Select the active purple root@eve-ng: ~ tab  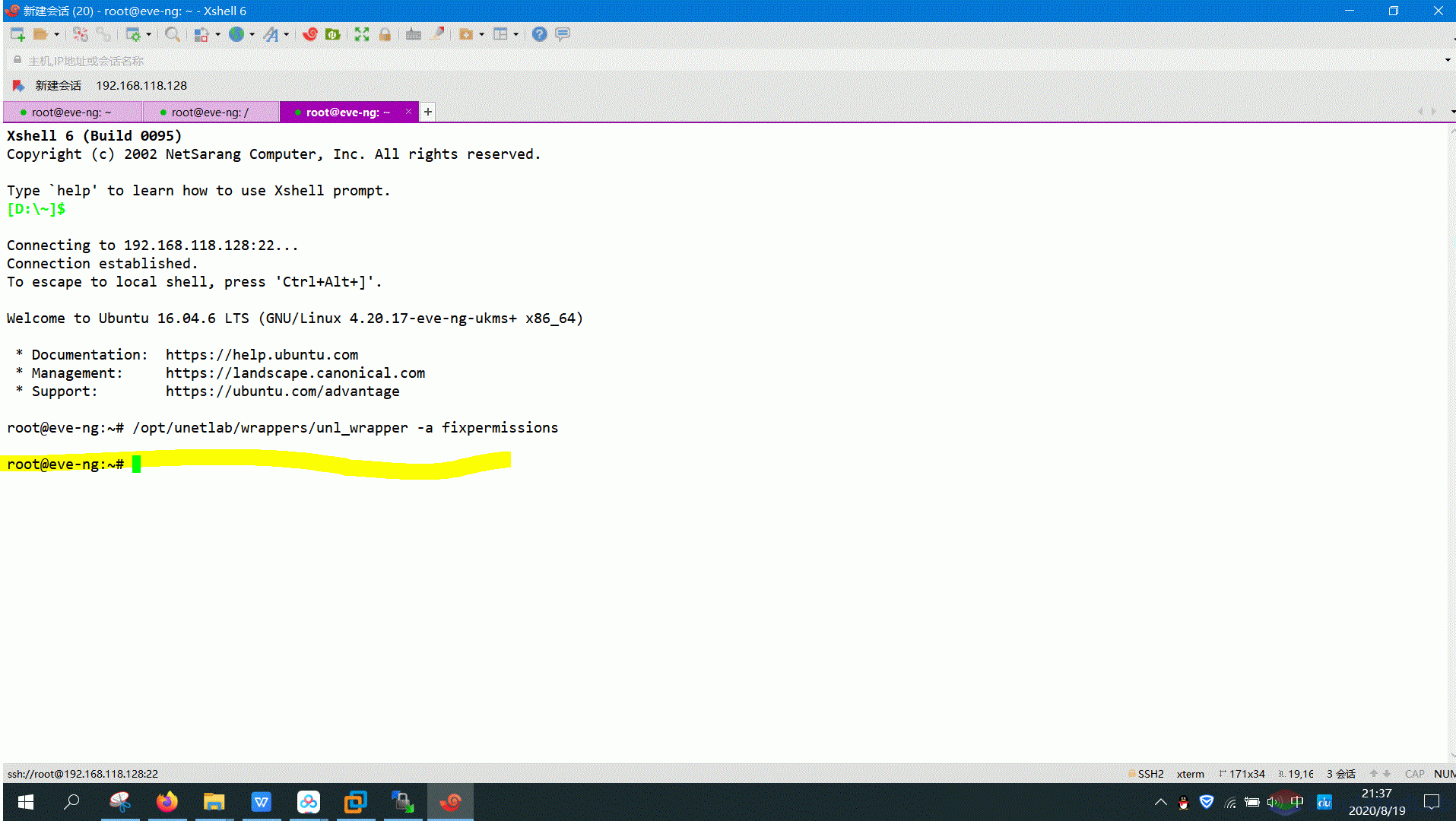pyautogui.click(x=348, y=113)
